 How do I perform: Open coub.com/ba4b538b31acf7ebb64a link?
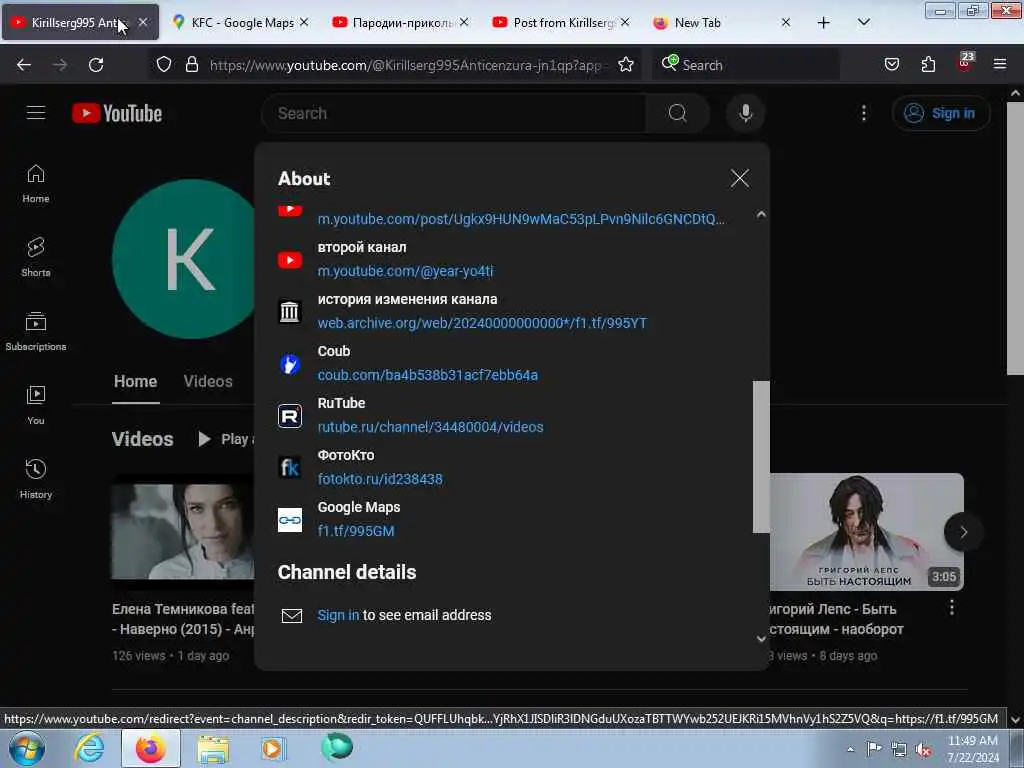pos(428,375)
